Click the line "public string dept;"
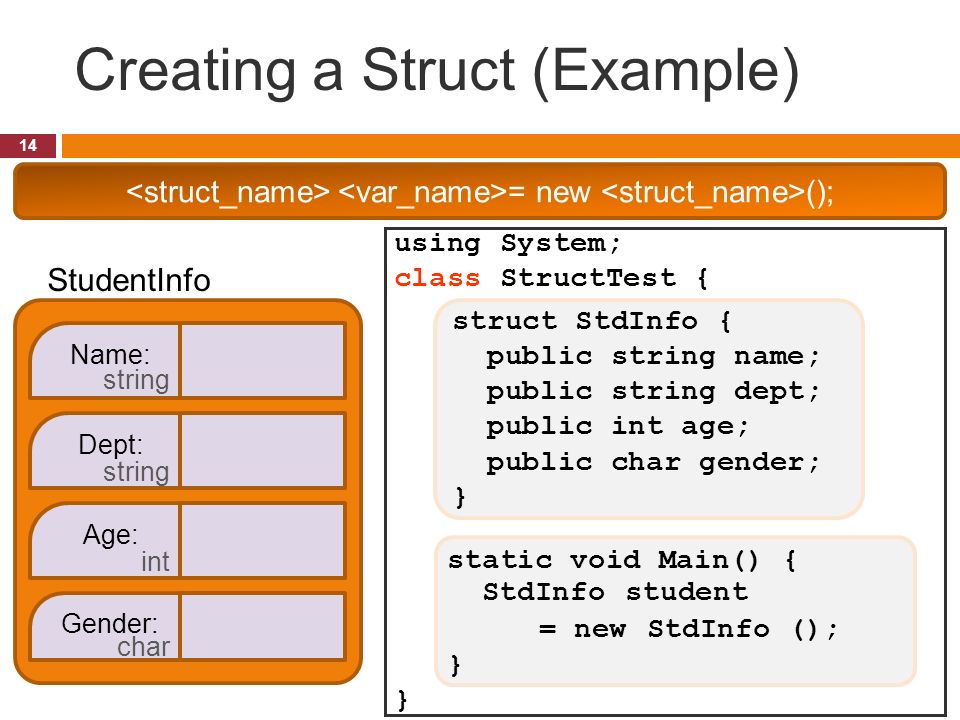This screenshot has height=720, width=960. coord(653,392)
